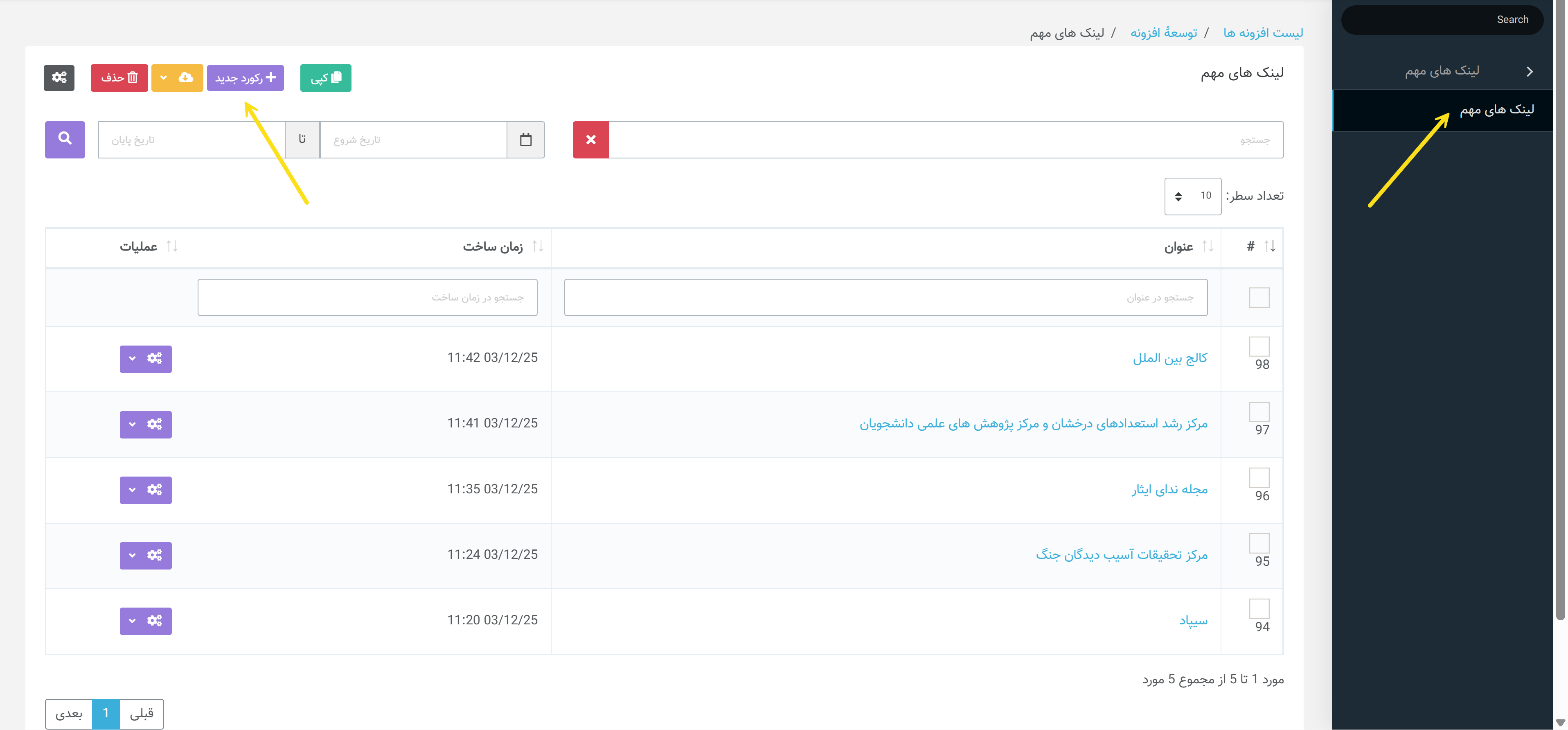Sort by زمان ساخت column arrows
Screen dimensions: 1568x730
pos(537,246)
